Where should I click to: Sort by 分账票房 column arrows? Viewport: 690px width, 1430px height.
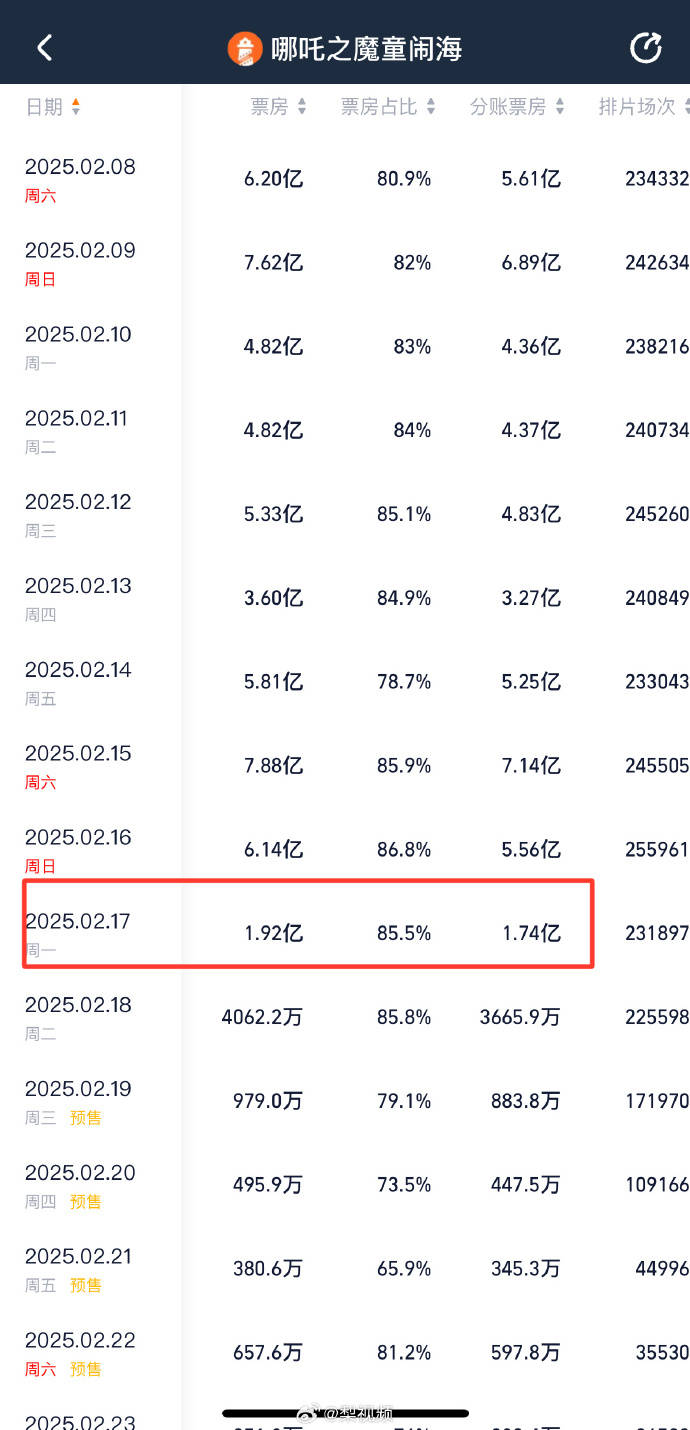coord(560,107)
